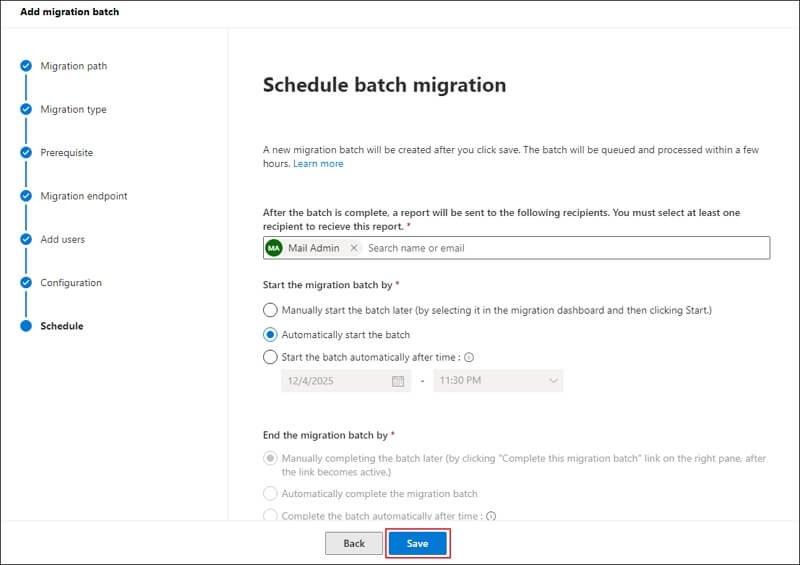Click the MA avatar of Mail Admin
Viewport: 800px width, 565px height.
pyautogui.click(x=274, y=248)
